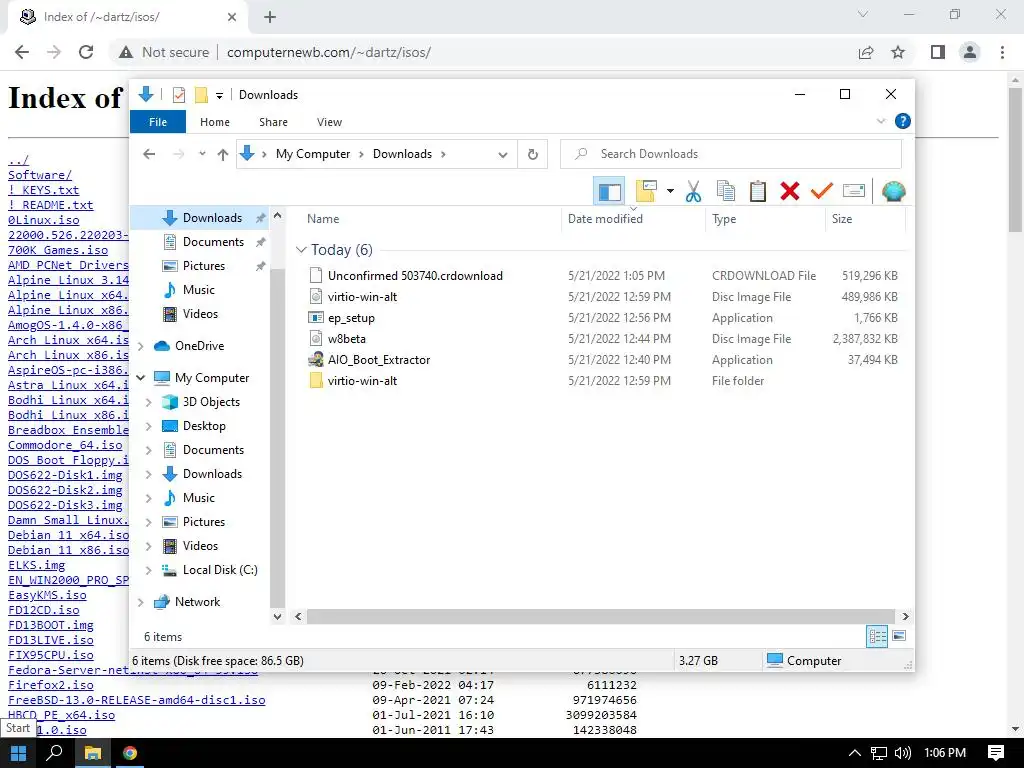Viewport: 1024px width, 768px height.
Task: Open the File ribbon tab
Action: [x=158, y=121]
